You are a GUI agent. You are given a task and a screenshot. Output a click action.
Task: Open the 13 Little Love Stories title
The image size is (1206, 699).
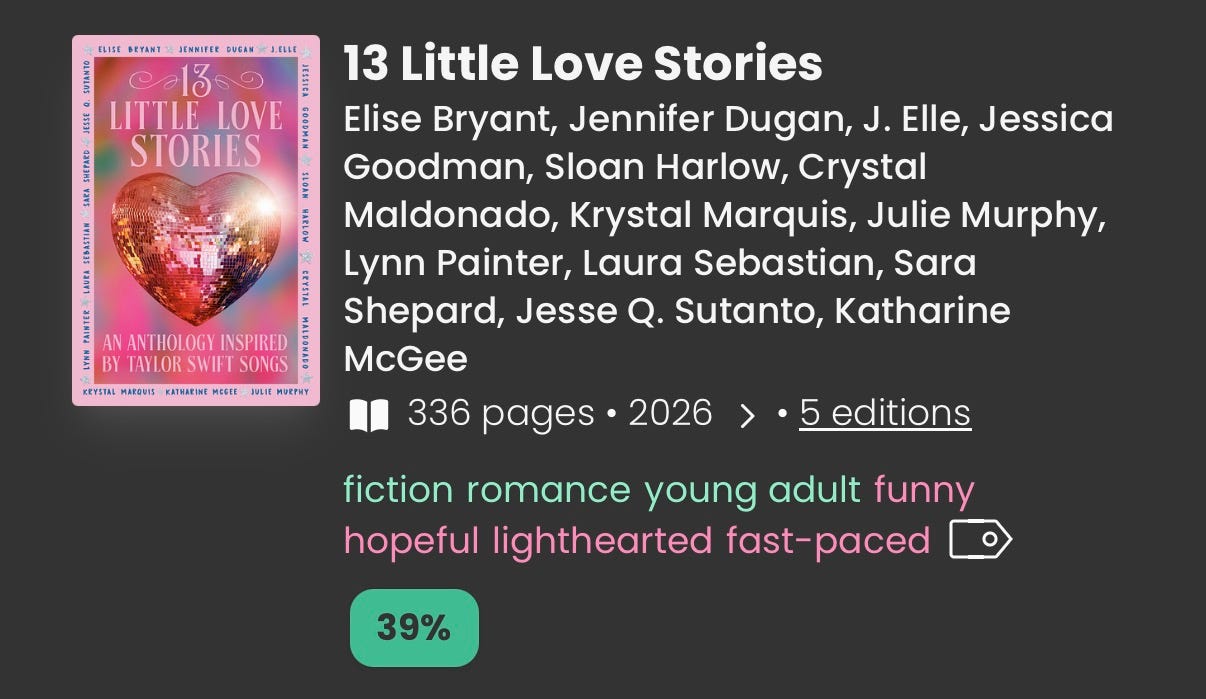pyautogui.click(x=583, y=64)
